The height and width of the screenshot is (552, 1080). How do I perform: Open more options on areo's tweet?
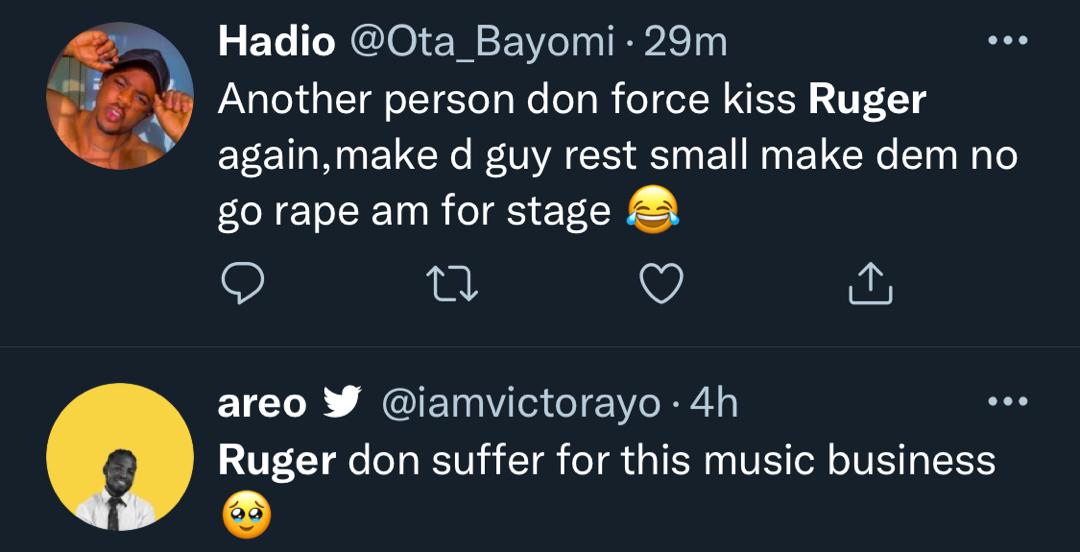pyautogui.click(x=1007, y=402)
